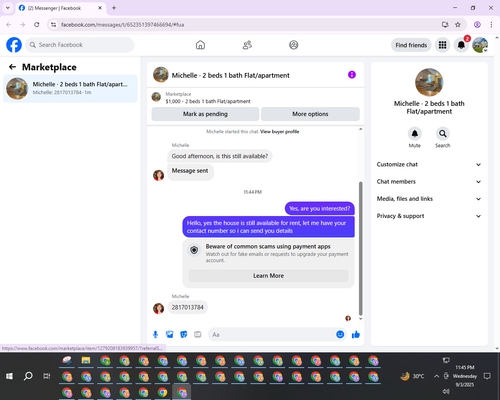Open the Facebook logo home link
500x400 pixels.
click(x=14, y=45)
